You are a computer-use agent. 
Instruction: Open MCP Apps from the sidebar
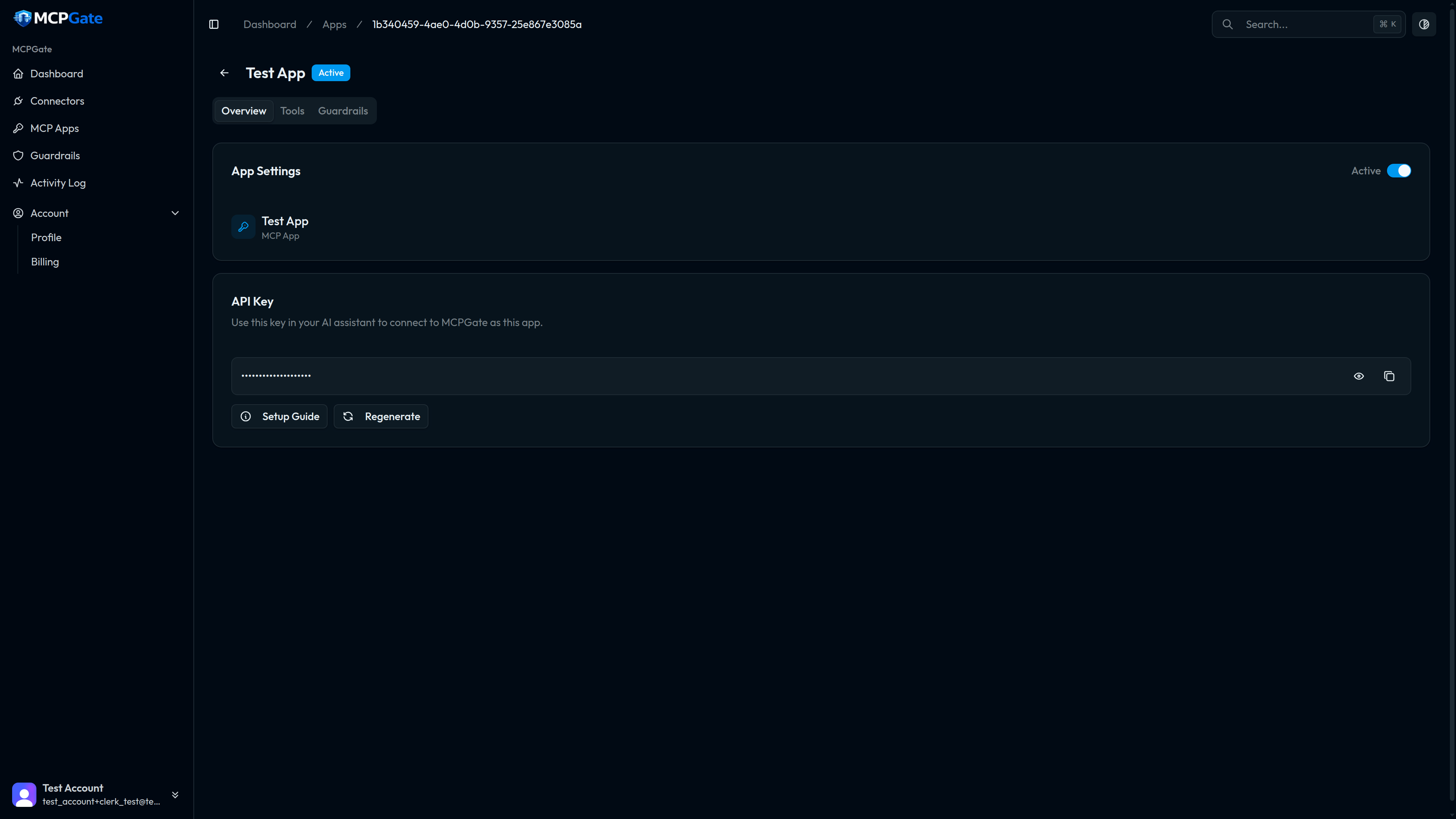pos(54,128)
